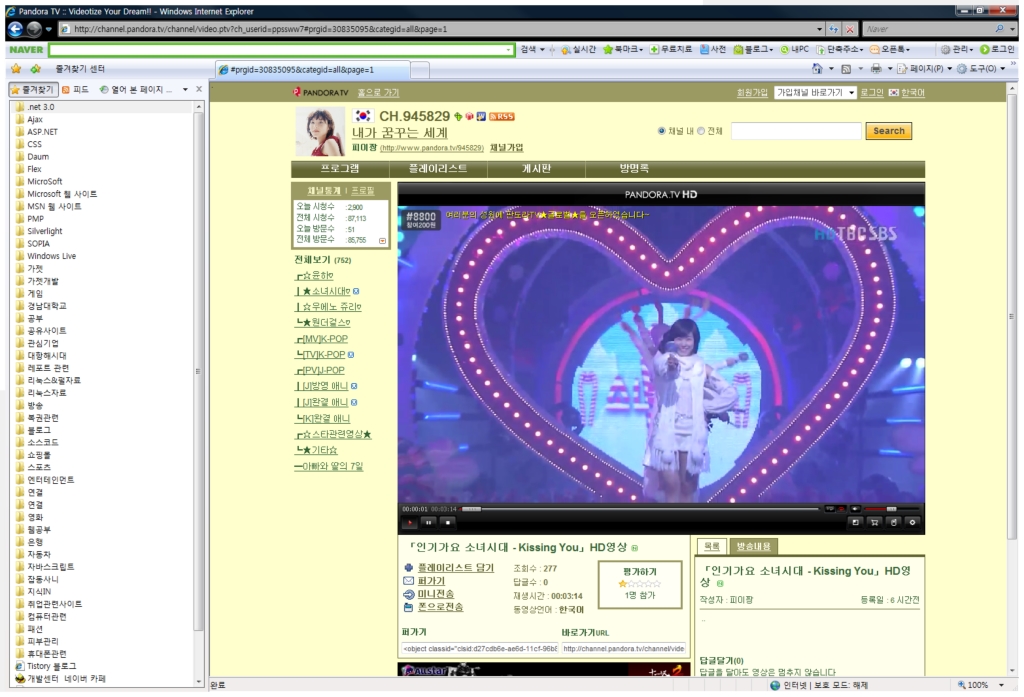Click the 로그인 button on Naver toolbar
This screenshot has width=1024, height=697.
(x=997, y=50)
